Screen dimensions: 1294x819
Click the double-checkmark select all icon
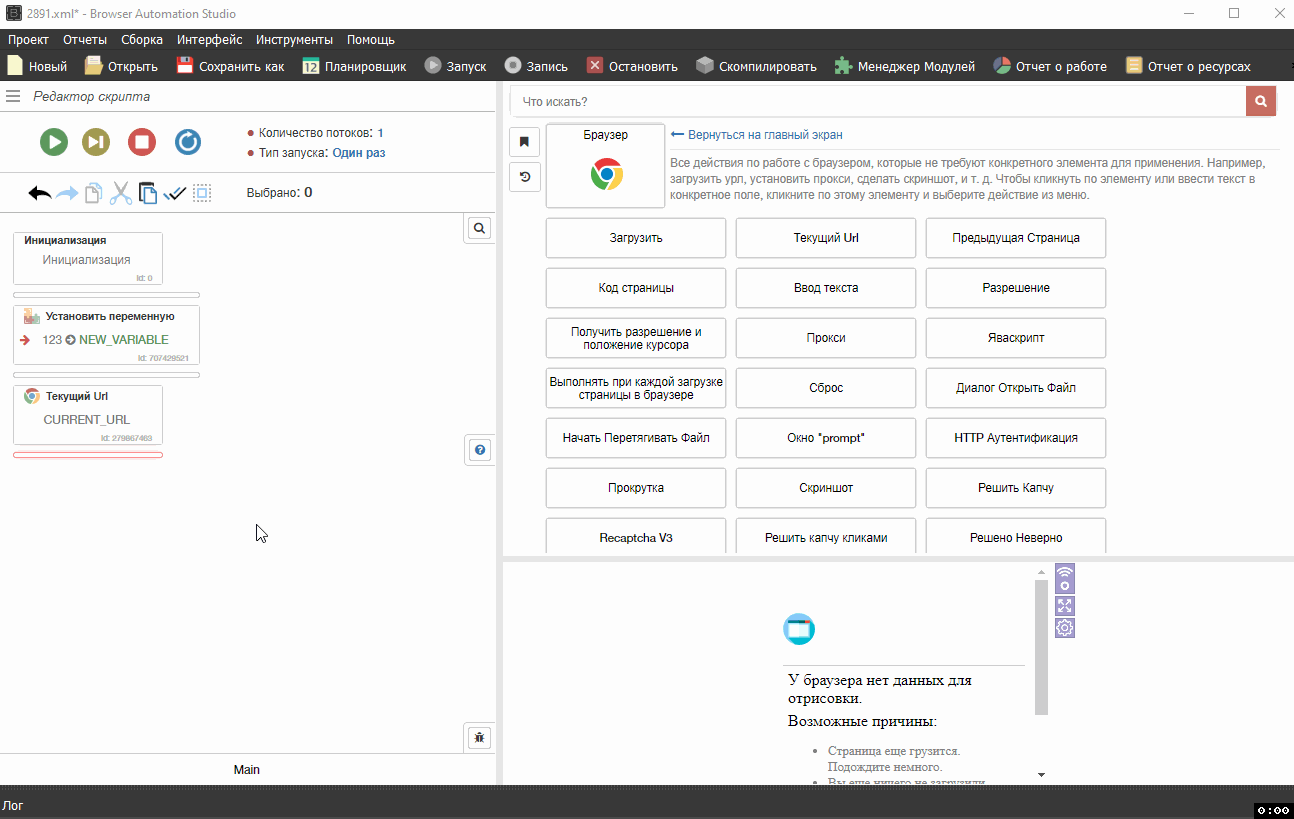click(175, 193)
